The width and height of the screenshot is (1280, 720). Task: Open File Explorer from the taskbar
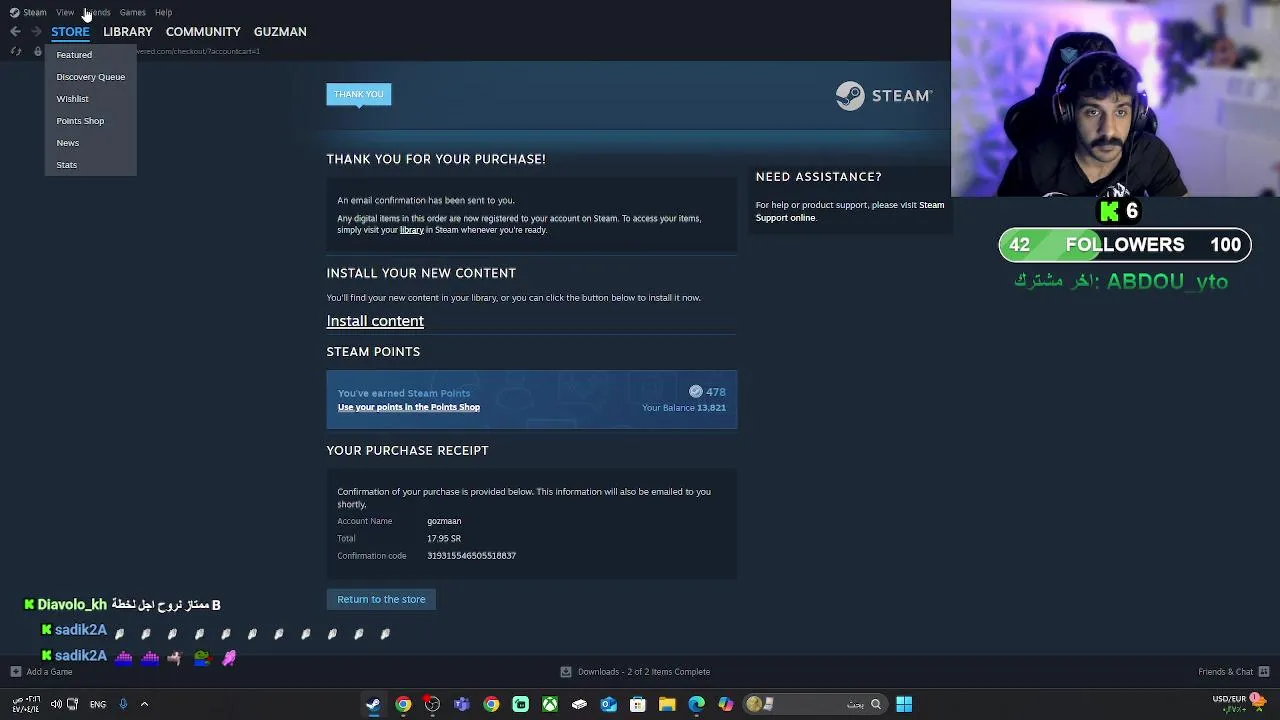point(667,704)
